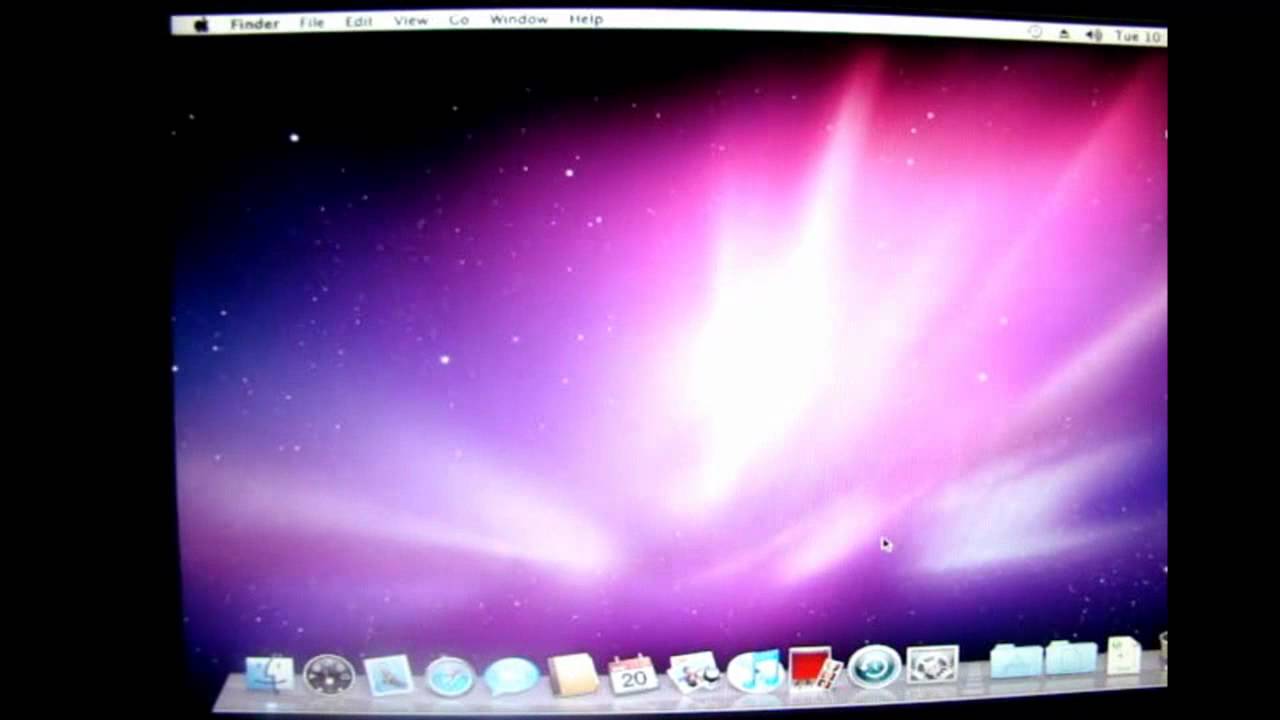Open iCal calendar showing 20
Image resolution: width=1280 pixels, height=720 pixels.
(x=633, y=674)
